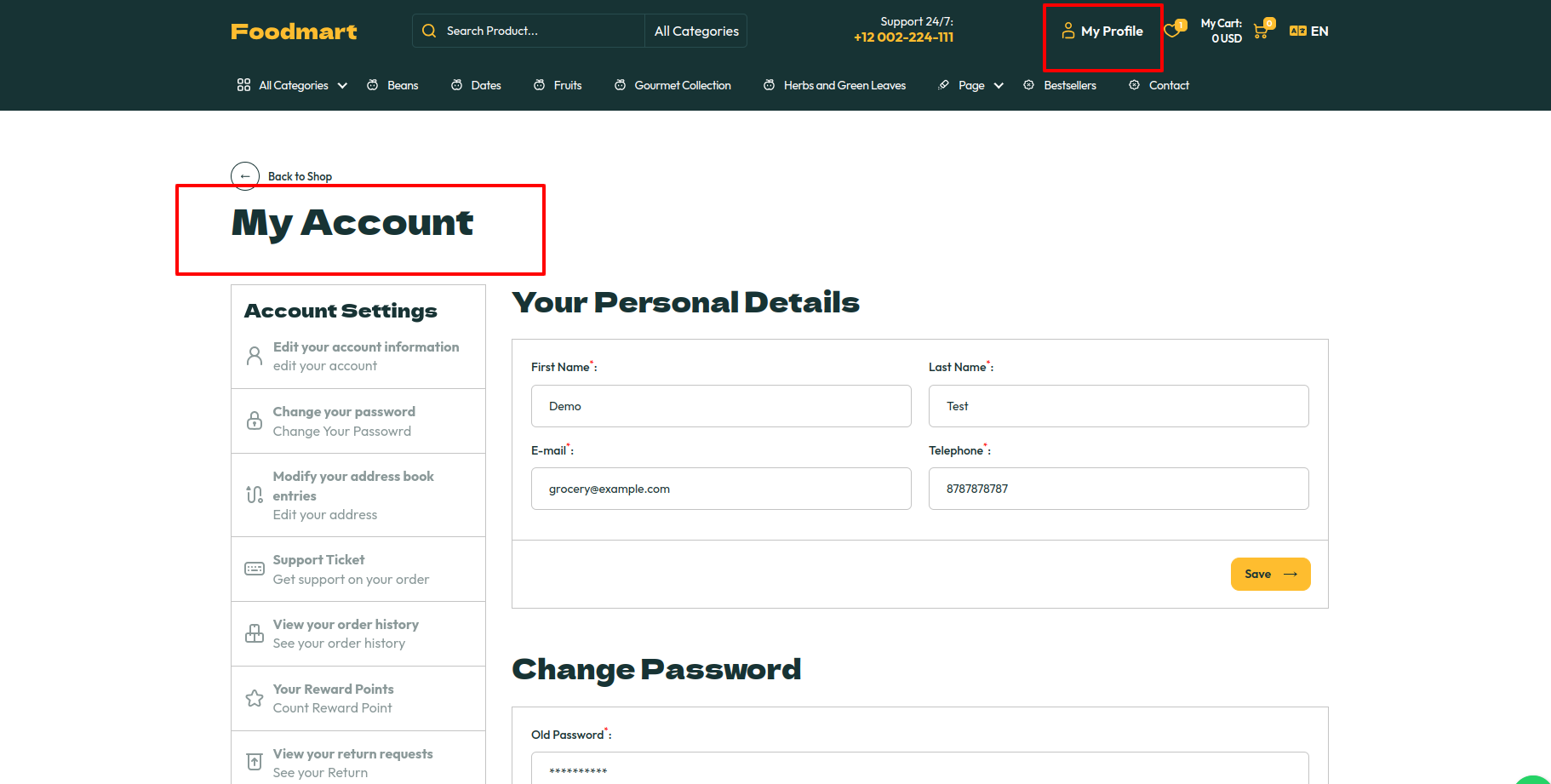Click the address book route icon
Viewport: 1551px width, 784px height.
(255, 495)
